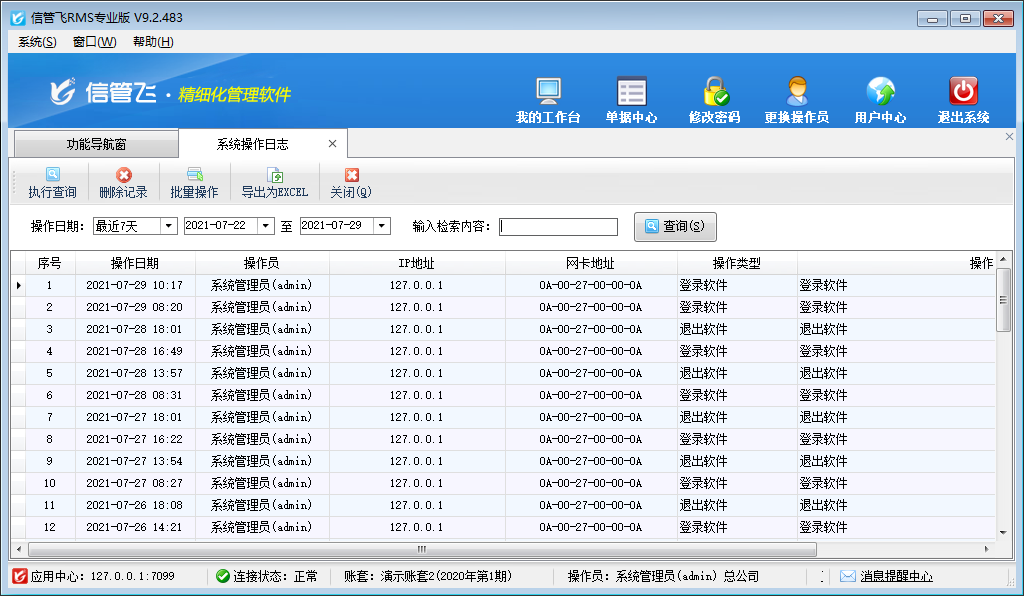Screen dimensions: 1024x596
Task: Click 退出系统 power icon
Action: 963,91
